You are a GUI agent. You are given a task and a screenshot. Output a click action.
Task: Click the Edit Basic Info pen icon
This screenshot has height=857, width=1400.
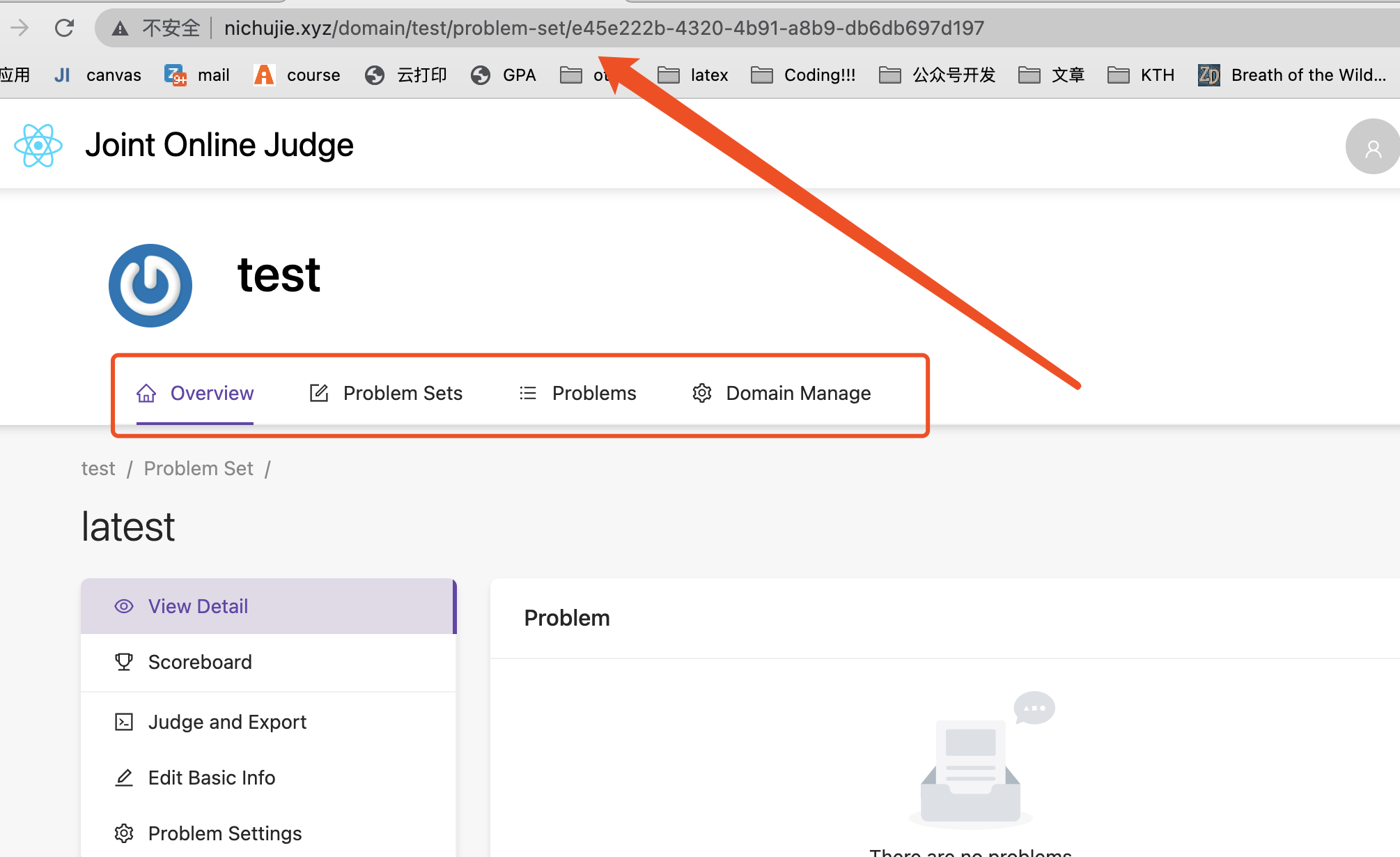click(123, 777)
